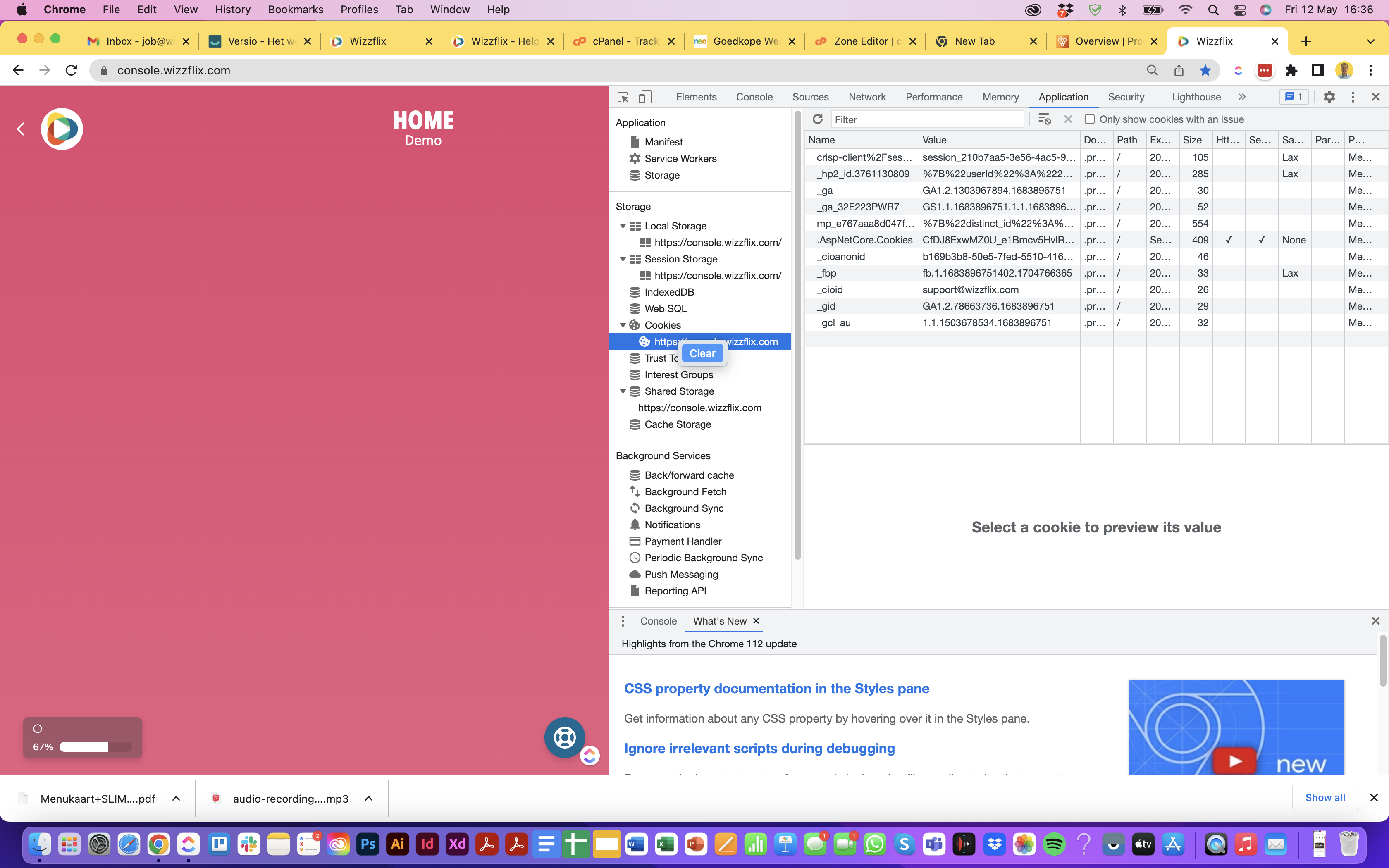The width and height of the screenshot is (1389, 868).
Task: Open the Chrome profile avatar
Action: click(1344, 70)
